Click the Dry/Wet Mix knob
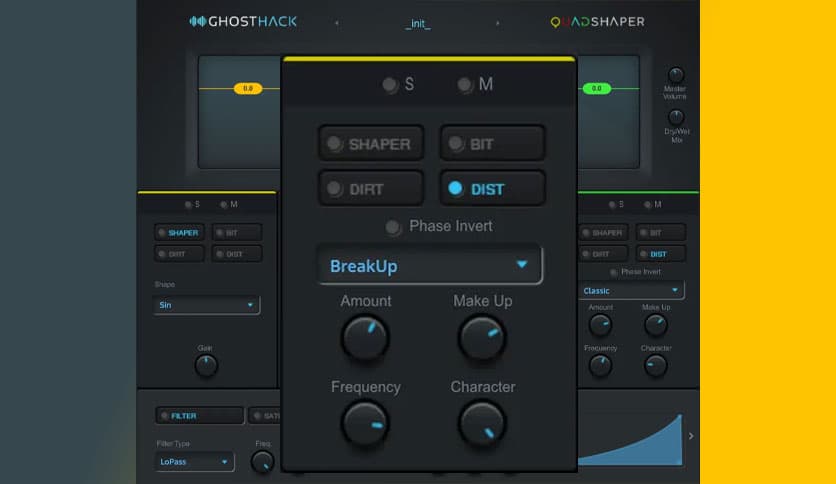Viewport: 836px width, 484px height. tap(676, 117)
